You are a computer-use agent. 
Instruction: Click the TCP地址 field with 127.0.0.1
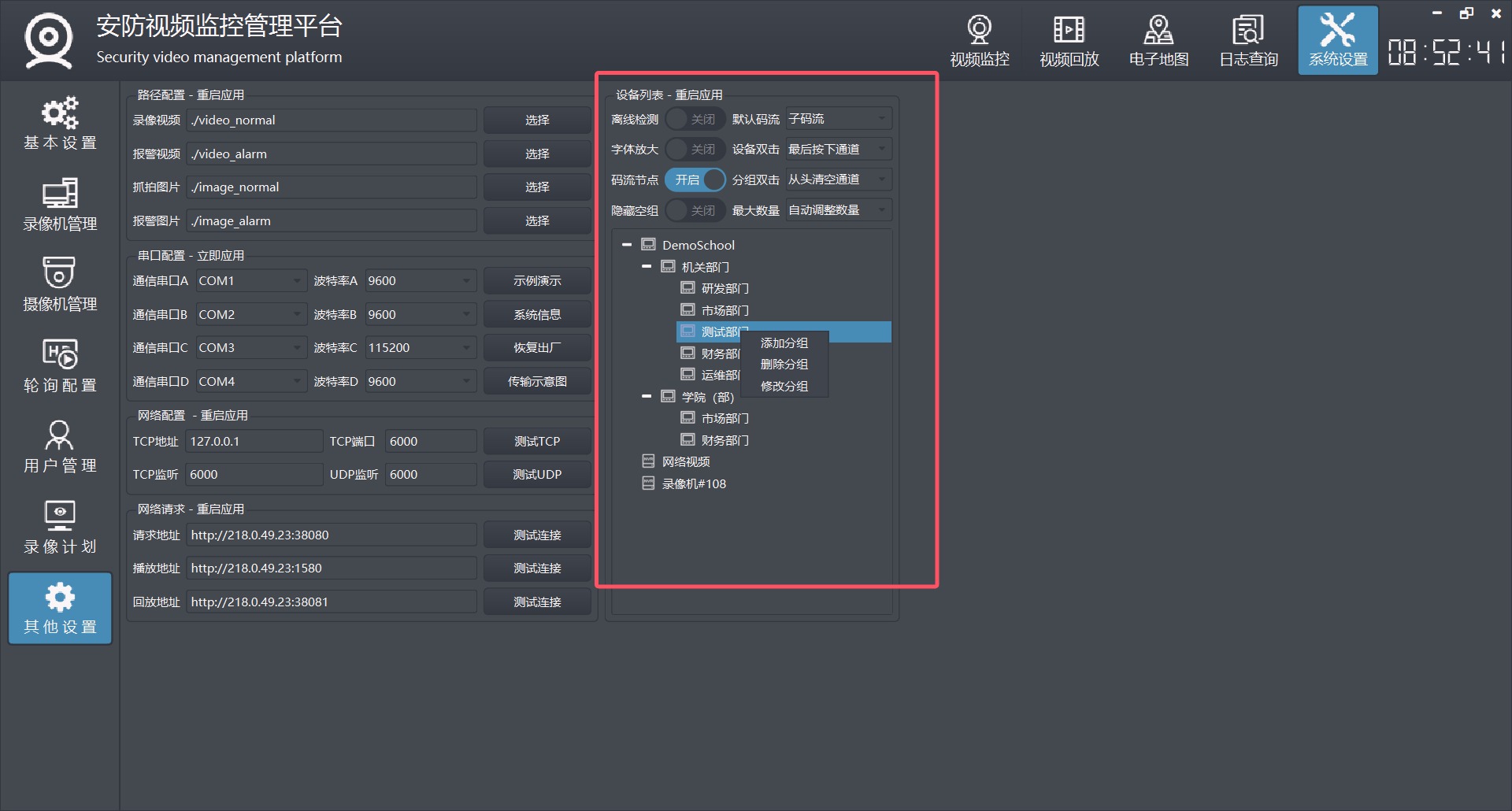tap(254, 441)
